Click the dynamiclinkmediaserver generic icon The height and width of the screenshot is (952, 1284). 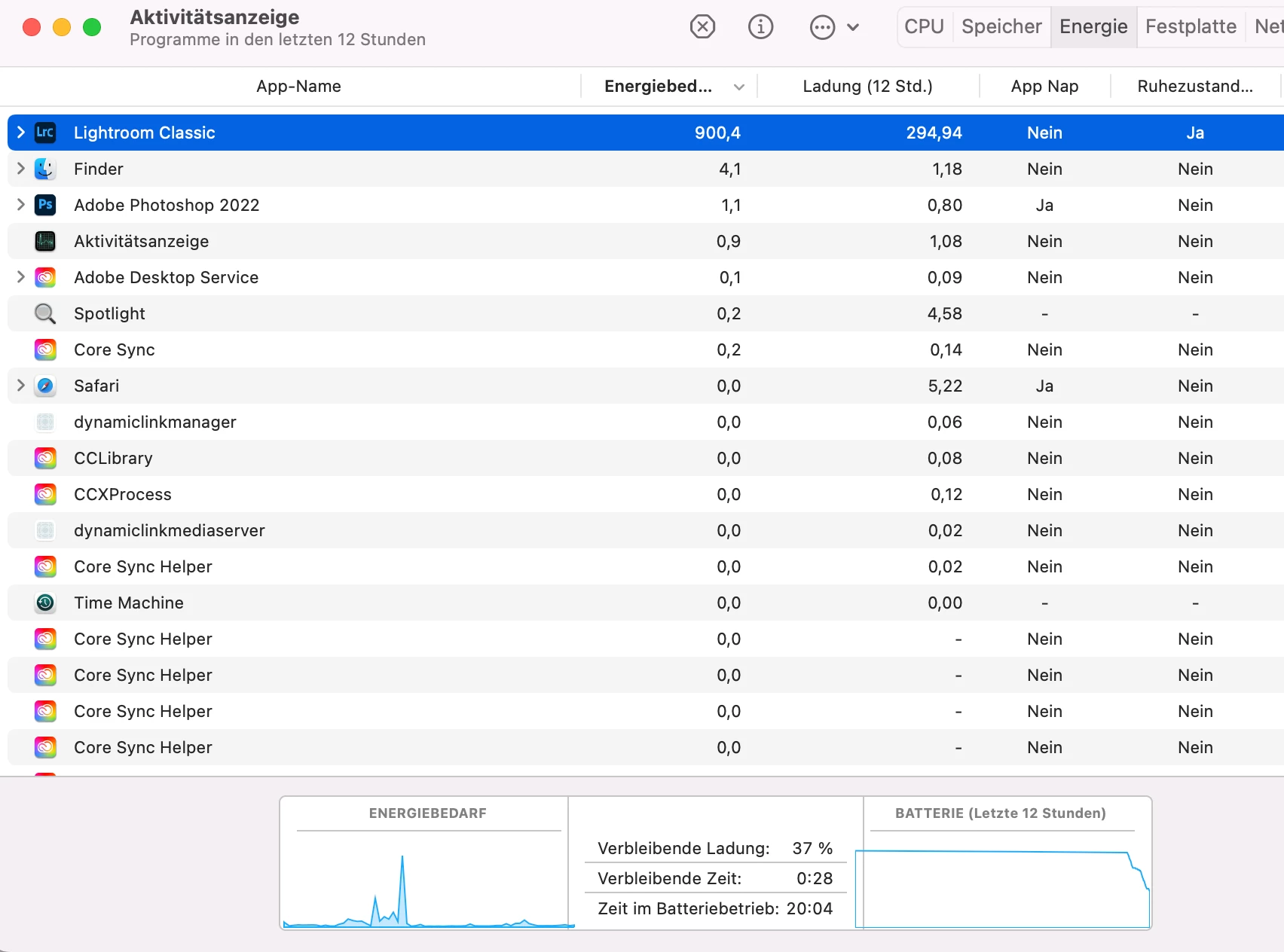click(45, 530)
